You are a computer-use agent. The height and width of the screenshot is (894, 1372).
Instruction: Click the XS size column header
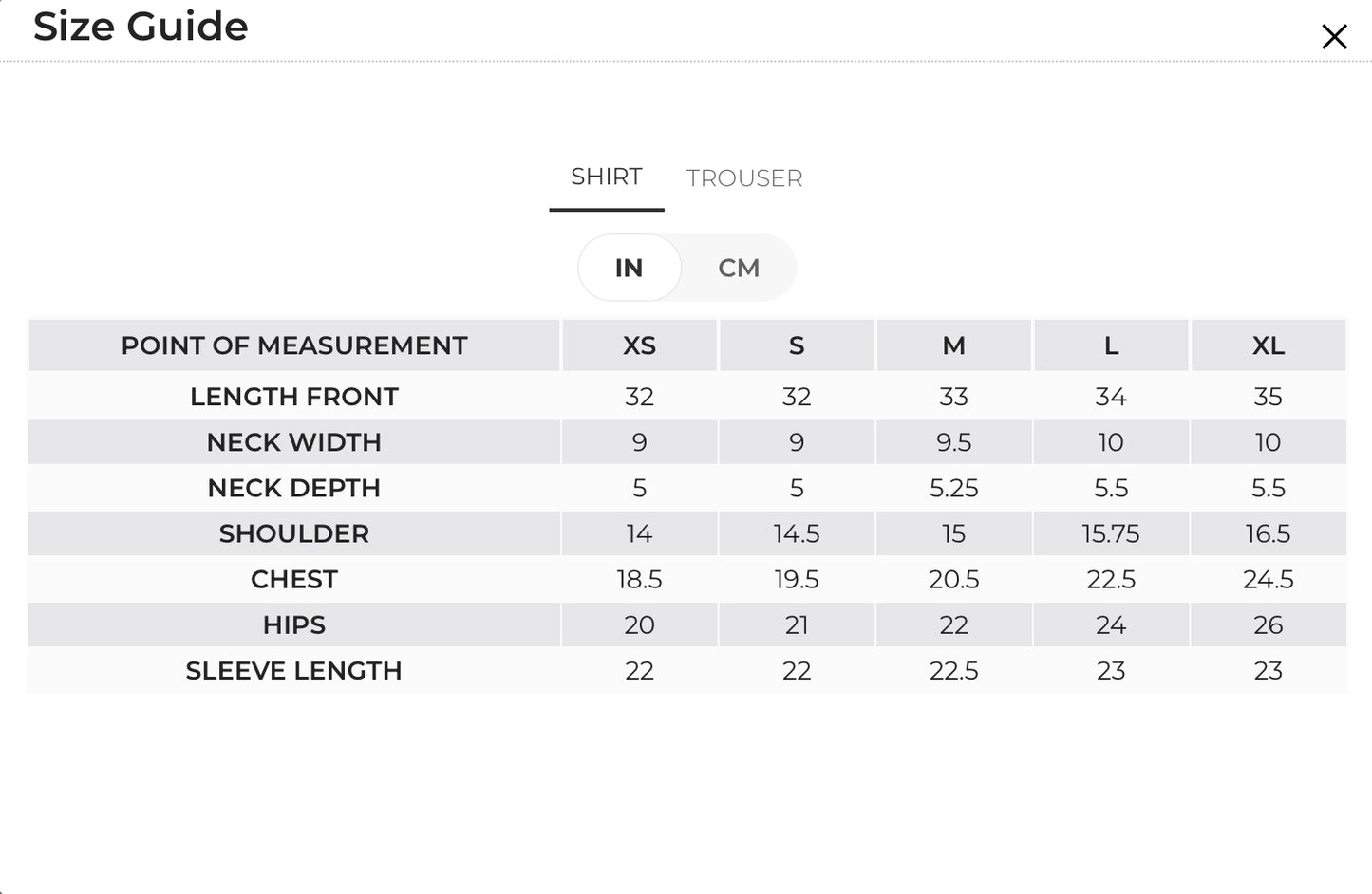point(639,345)
